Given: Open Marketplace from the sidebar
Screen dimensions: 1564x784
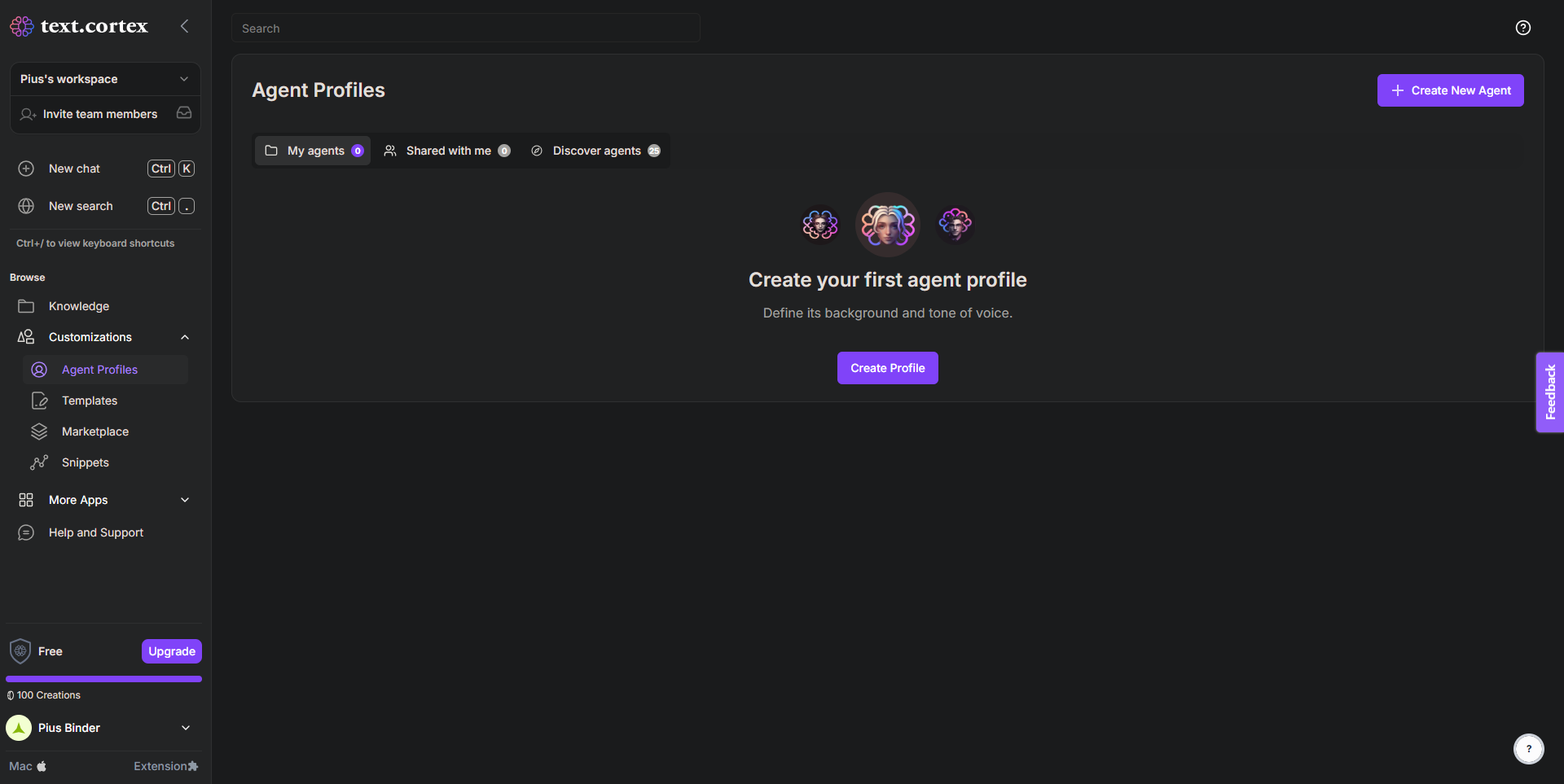Looking at the screenshot, I should coord(95,431).
